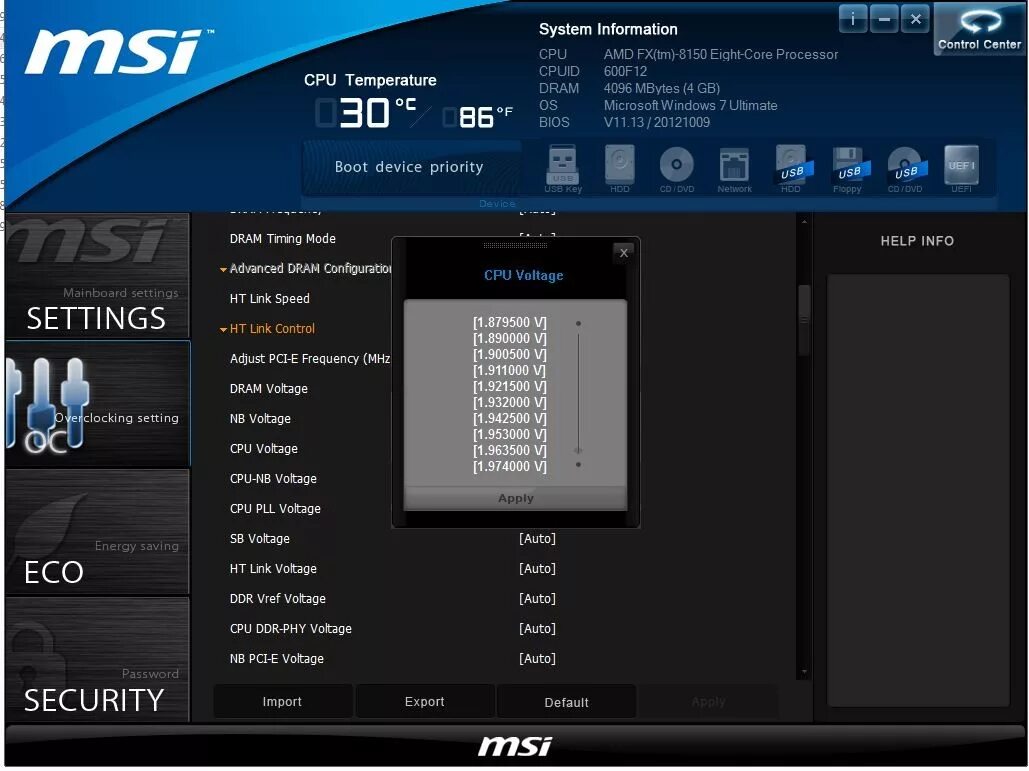
Task: Open HT Link Voltage [Auto] value
Action: click(537, 569)
